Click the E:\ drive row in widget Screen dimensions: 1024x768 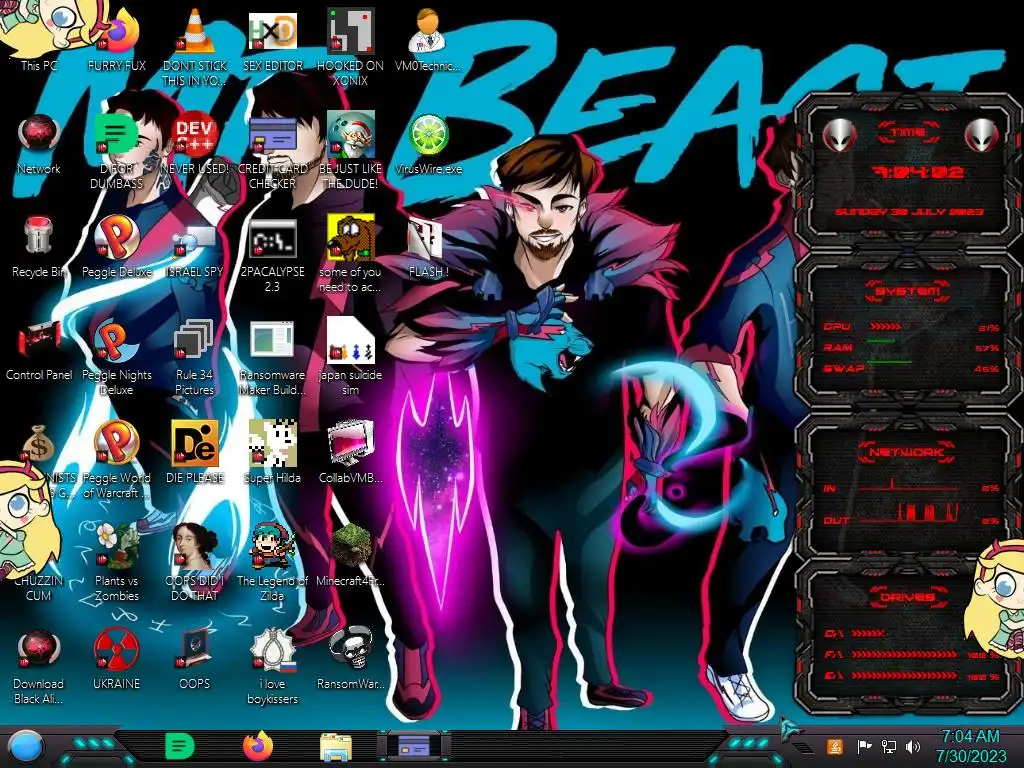(911, 676)
